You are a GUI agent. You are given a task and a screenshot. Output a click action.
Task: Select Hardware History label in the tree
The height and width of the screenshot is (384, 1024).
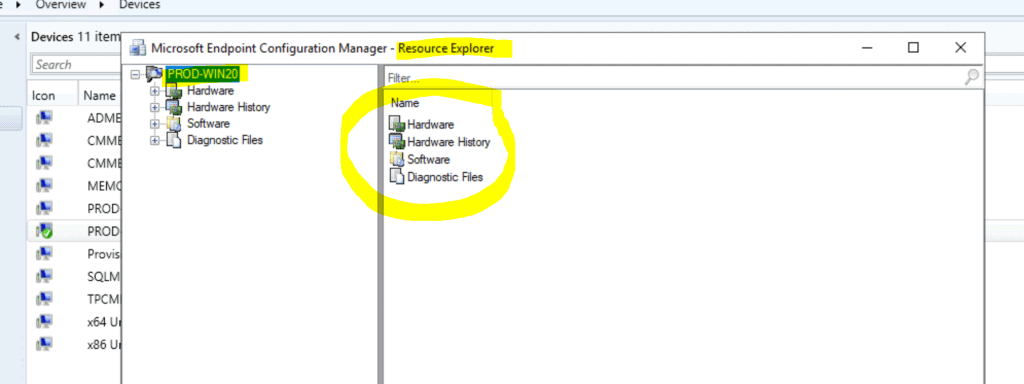pyautogui.click(x=229, y=107)
